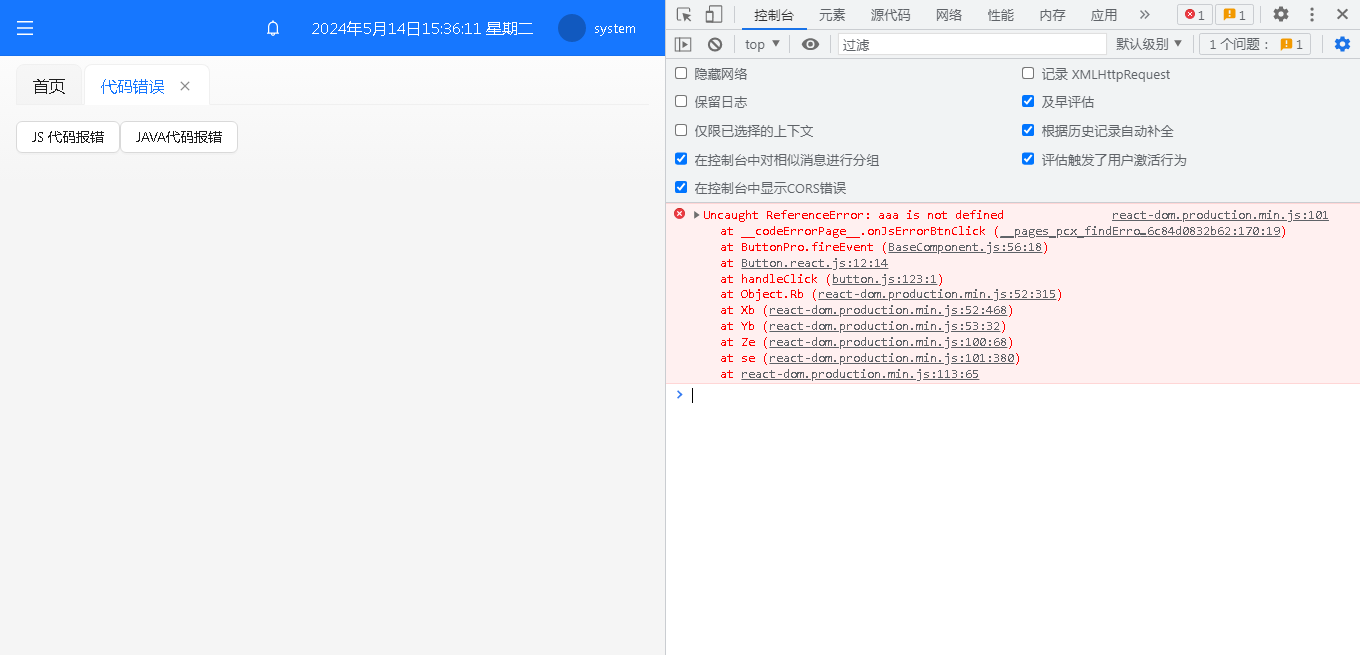
Task: Switch to the 网络 DevTools tab
Action: (x=949, y=15)
